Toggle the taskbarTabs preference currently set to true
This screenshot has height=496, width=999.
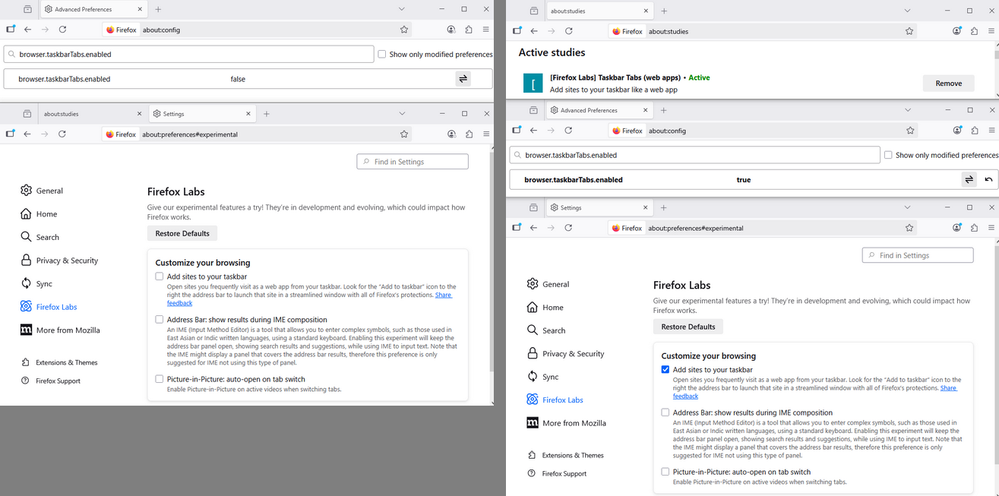(969, 180)
